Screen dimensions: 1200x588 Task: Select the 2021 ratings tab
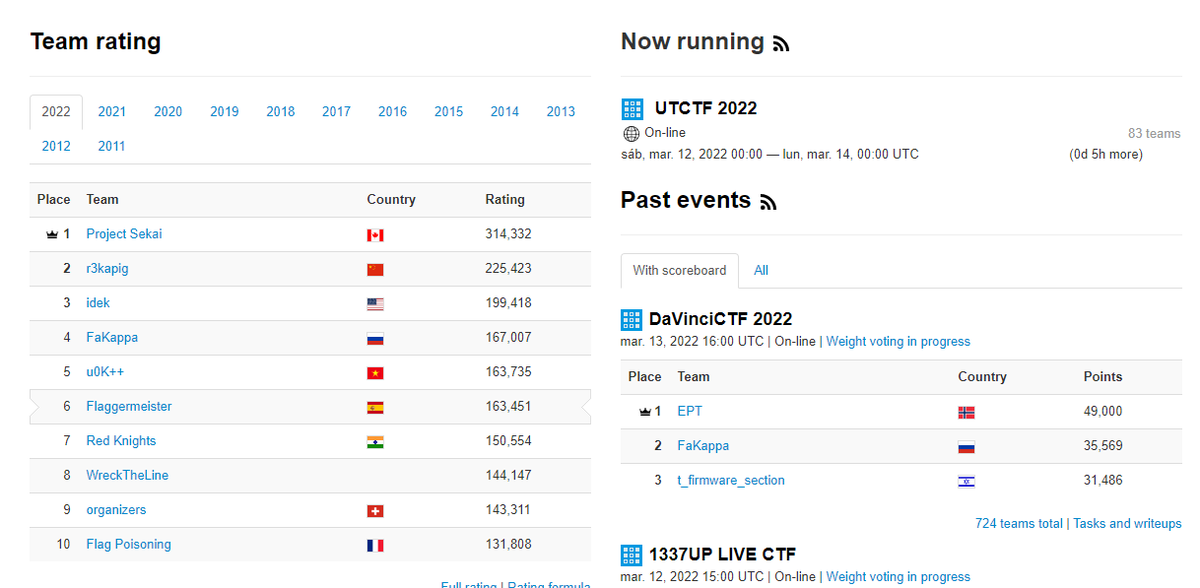coord(112,112)
